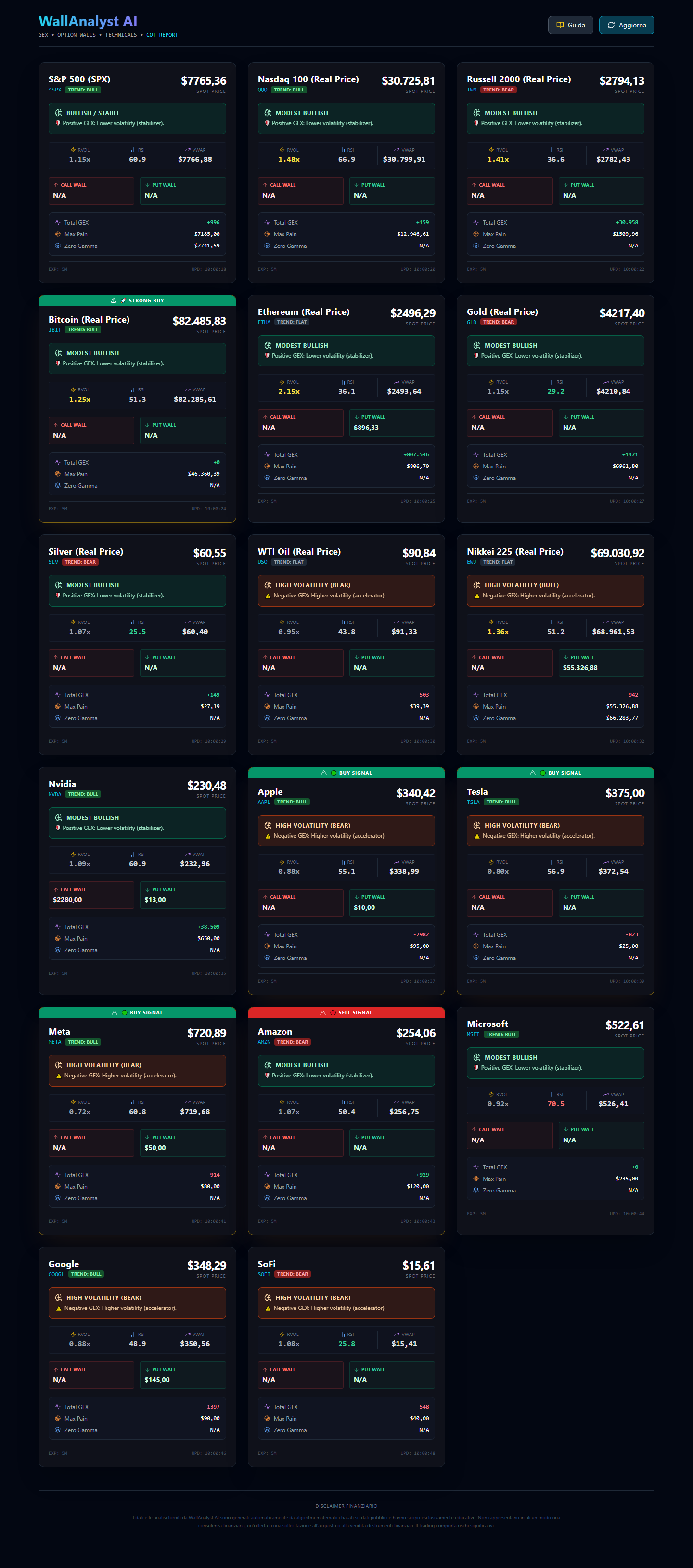
Task: Refresh data with Aggiorna button
Action: 626,25
